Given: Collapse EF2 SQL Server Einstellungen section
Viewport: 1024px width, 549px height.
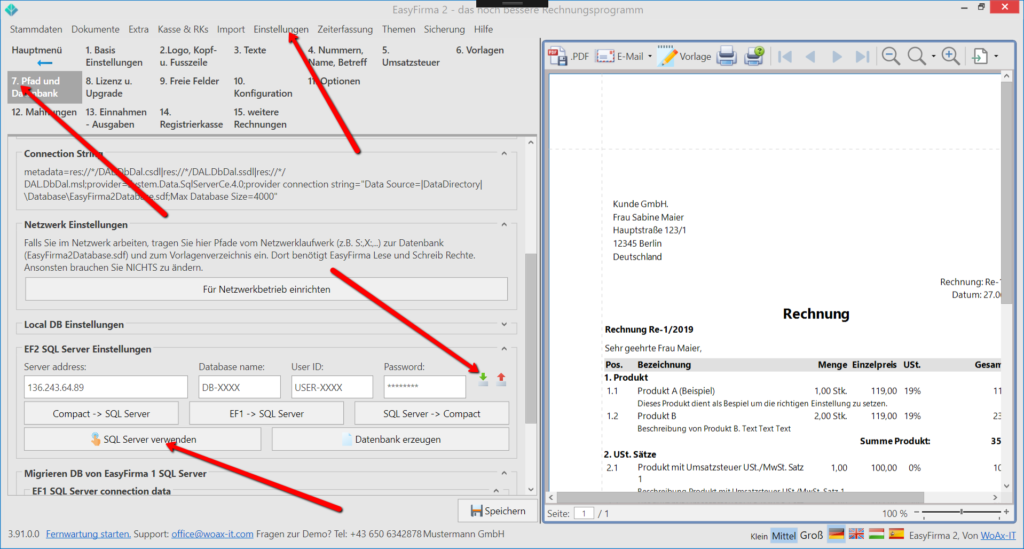Looking at the screenshot, I should (504, 349).
